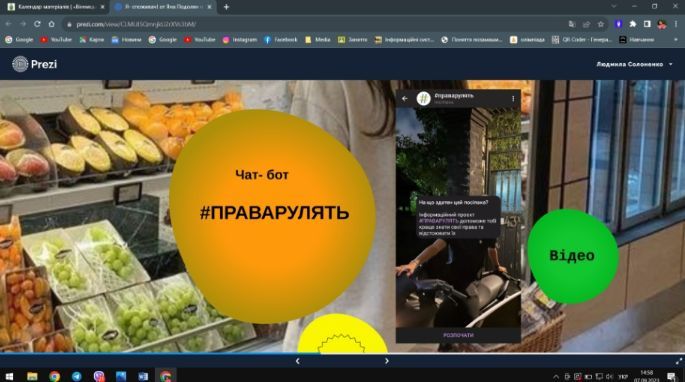
Task: Open the Instagram bookmark
Action: (240, 40)
